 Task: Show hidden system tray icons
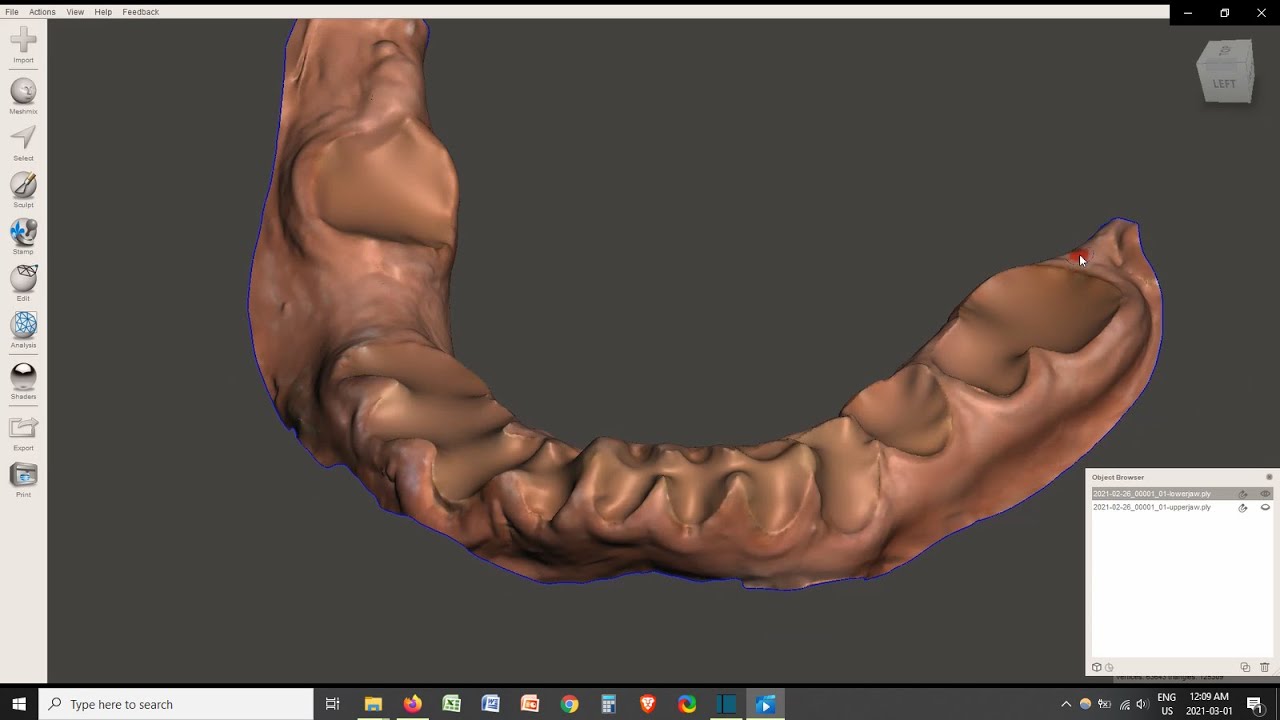pos(1066,704)
